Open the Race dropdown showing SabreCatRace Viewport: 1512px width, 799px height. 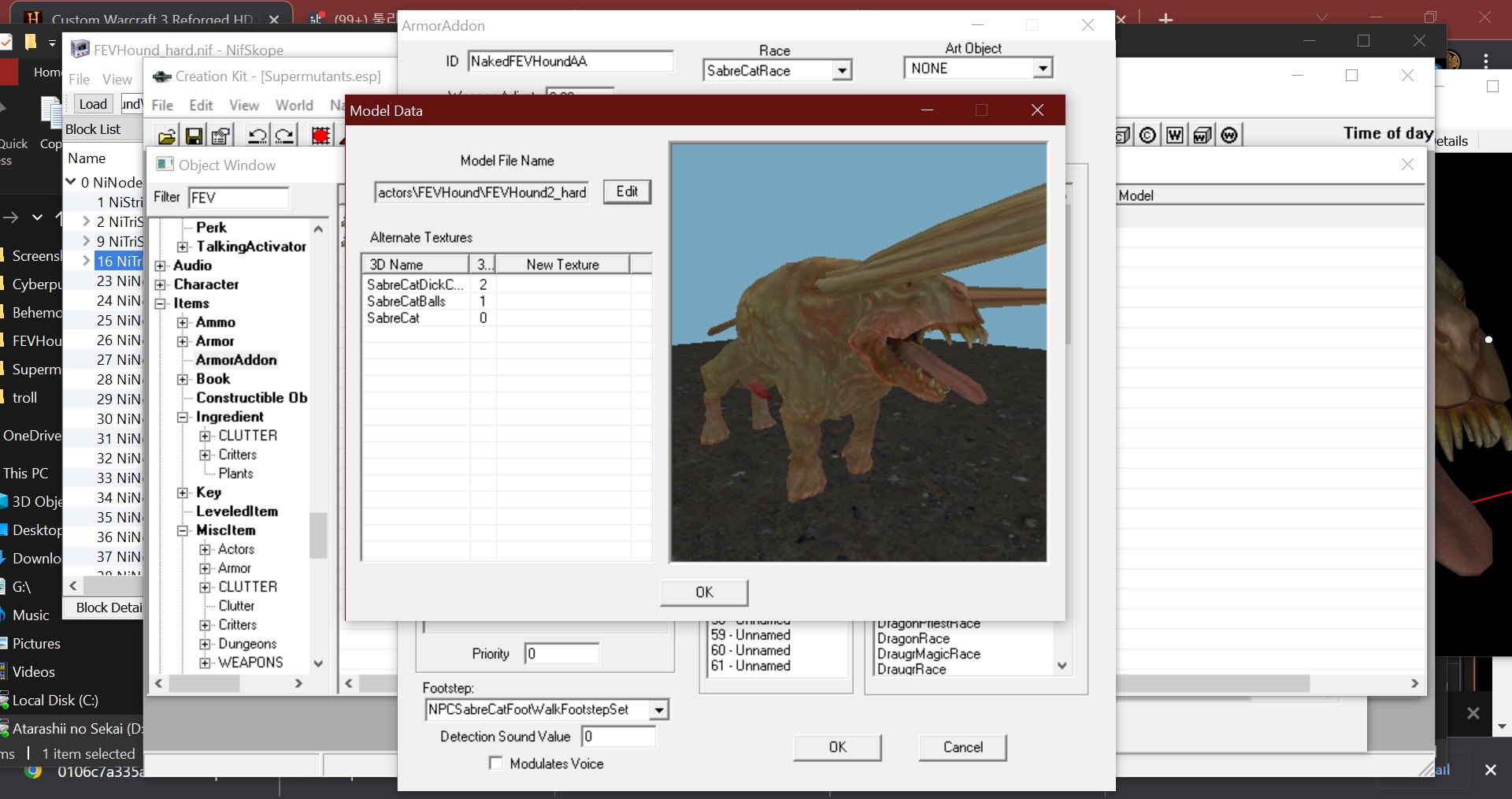[843, 70]
